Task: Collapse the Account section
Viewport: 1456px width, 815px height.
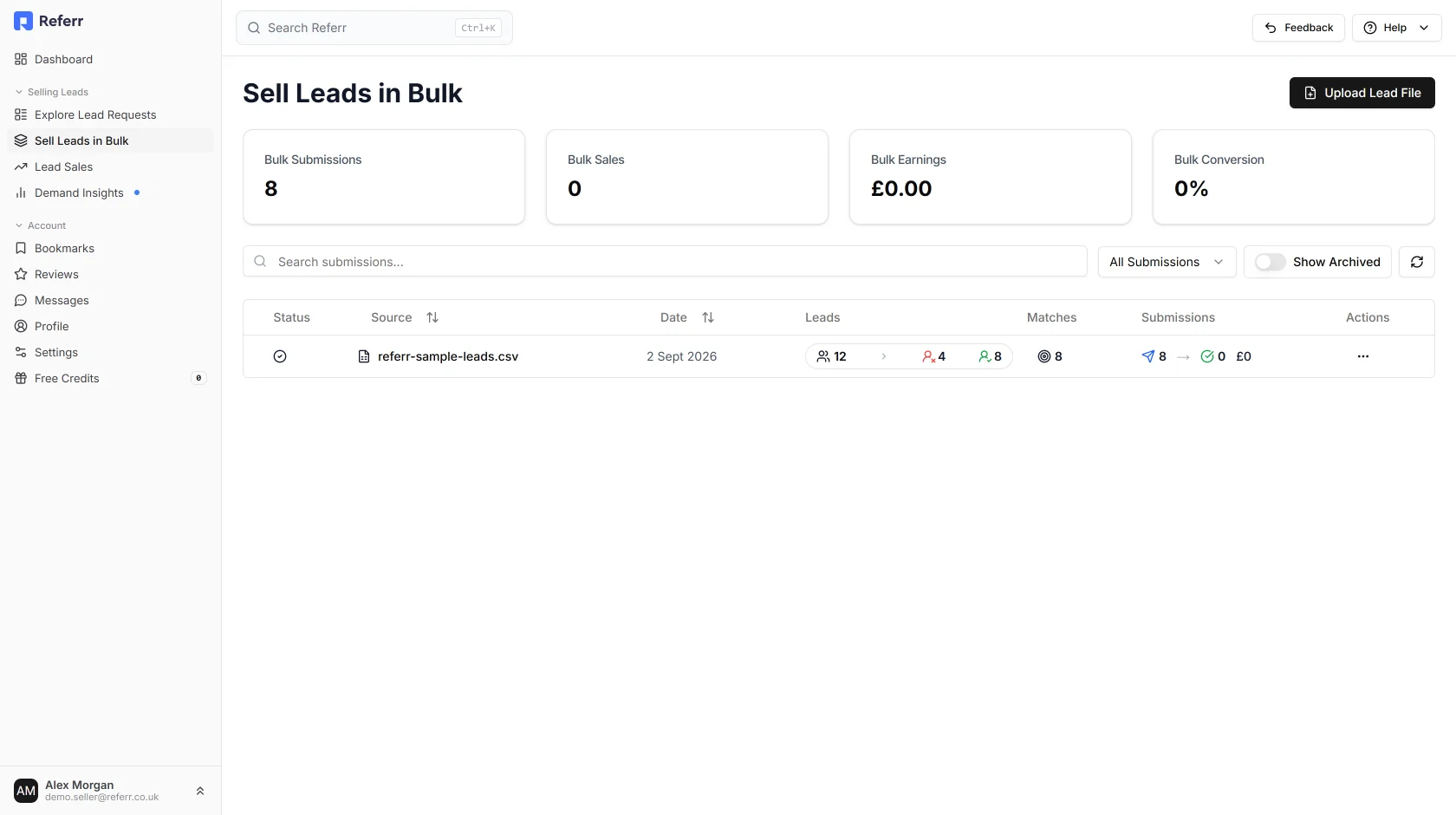Action: pos(41,225)
